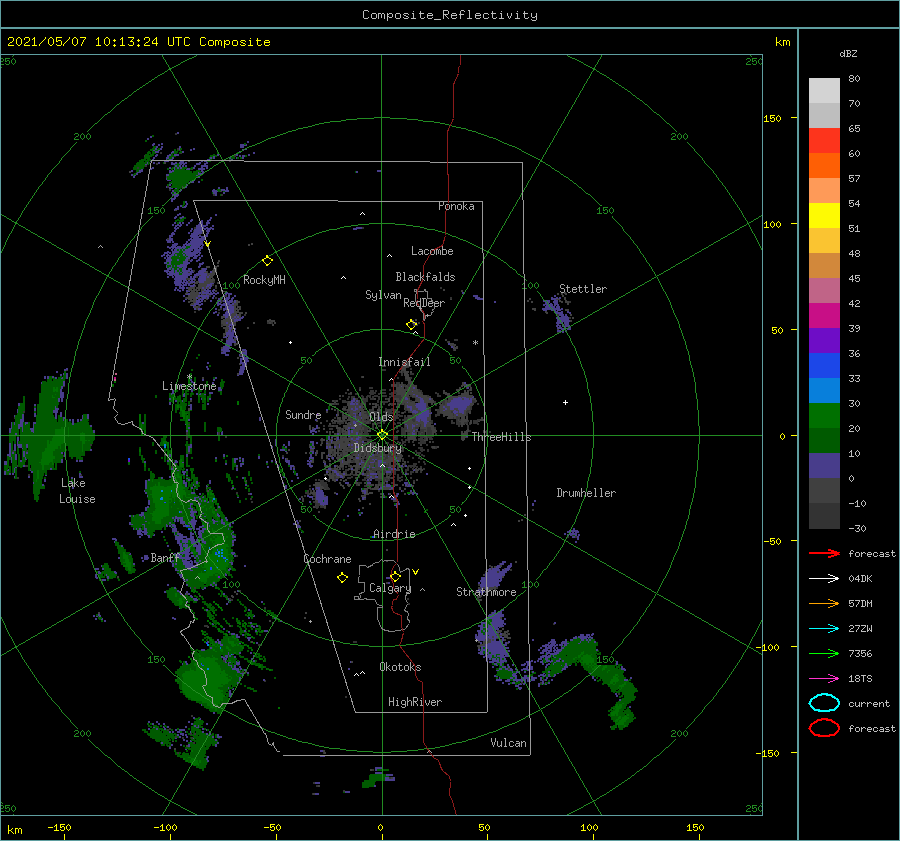Click the 2021/05/07 10:13:24 UTC timestamp
Image resolution: width=900 pixels, height=841 pixels.
pyautogui.click(x=138, y=42)
